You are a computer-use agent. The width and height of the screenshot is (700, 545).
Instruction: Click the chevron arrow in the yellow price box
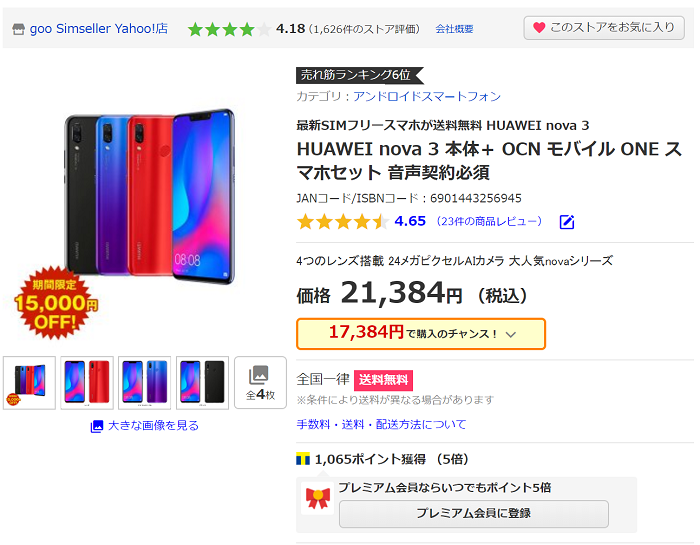(x=511, y=334)
